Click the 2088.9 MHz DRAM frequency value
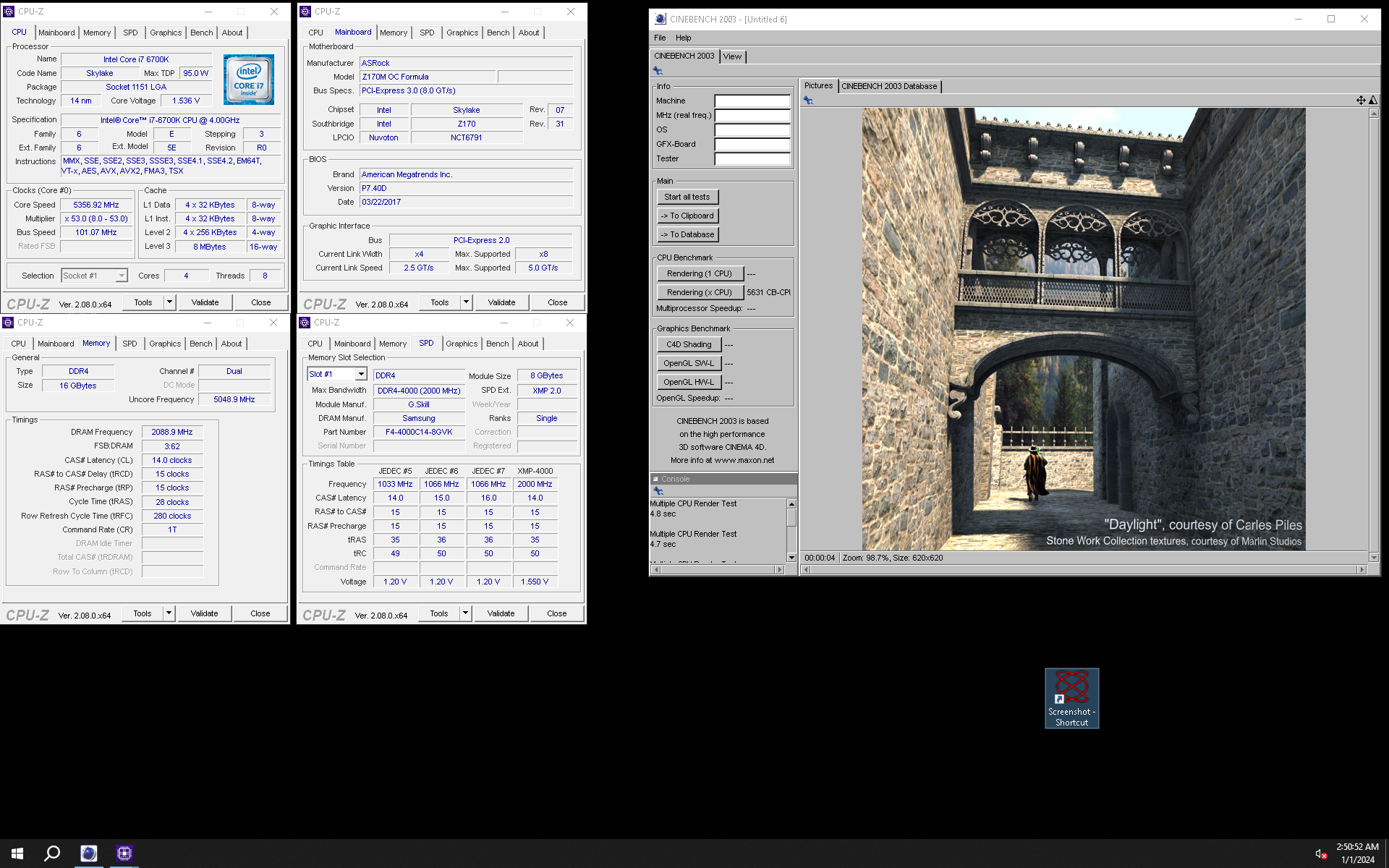1389x868 pixels. (x=172, y=432)
